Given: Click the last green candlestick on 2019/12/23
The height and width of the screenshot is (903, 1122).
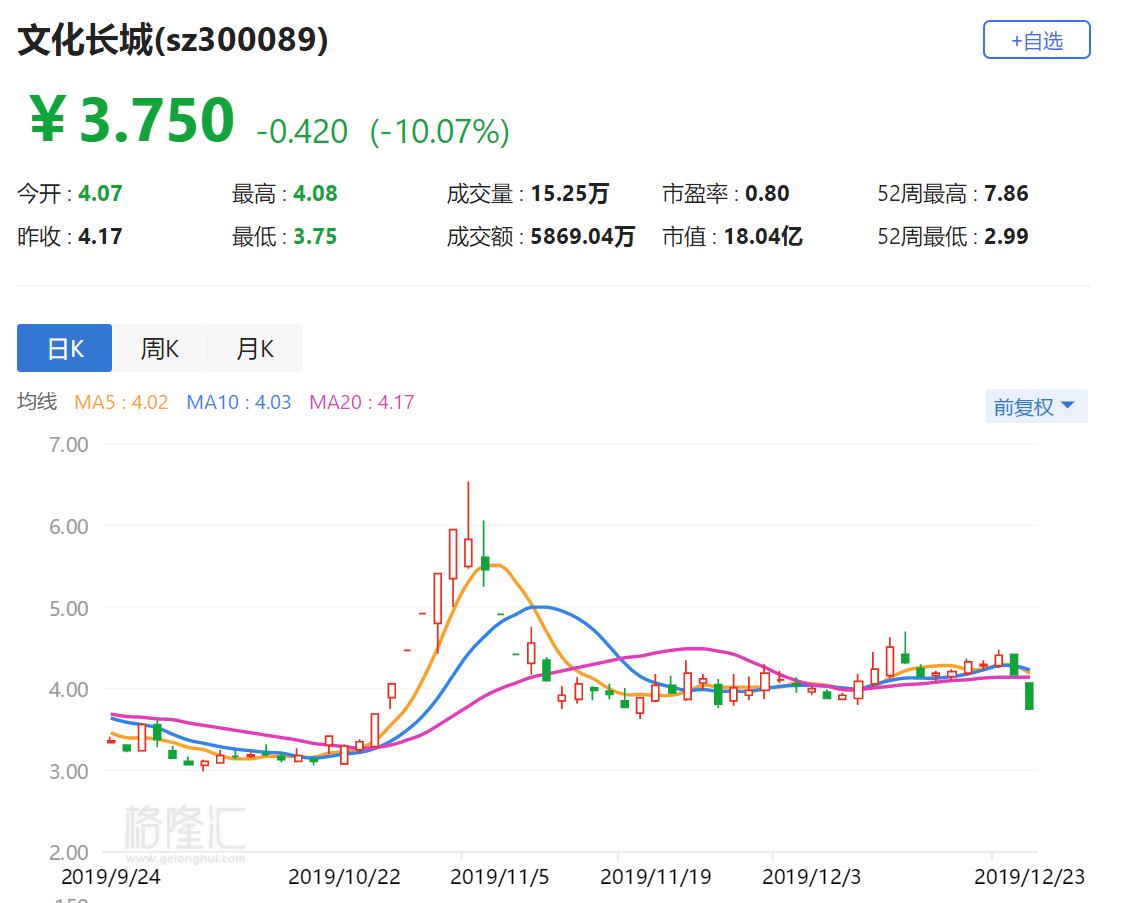Looking at the screenshot, I should pyautogui.click(x=1030, y=695).
